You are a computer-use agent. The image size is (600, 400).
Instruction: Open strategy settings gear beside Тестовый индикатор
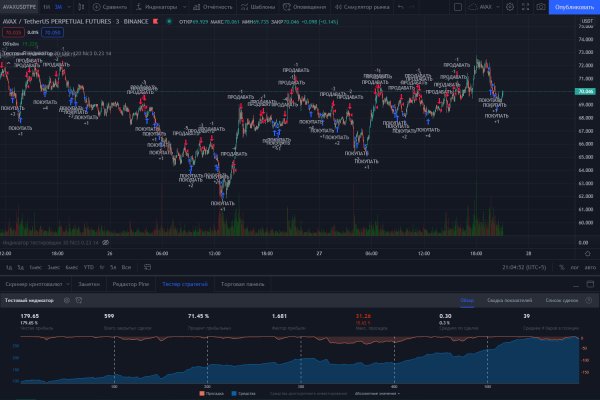click(x=66, y=299)
